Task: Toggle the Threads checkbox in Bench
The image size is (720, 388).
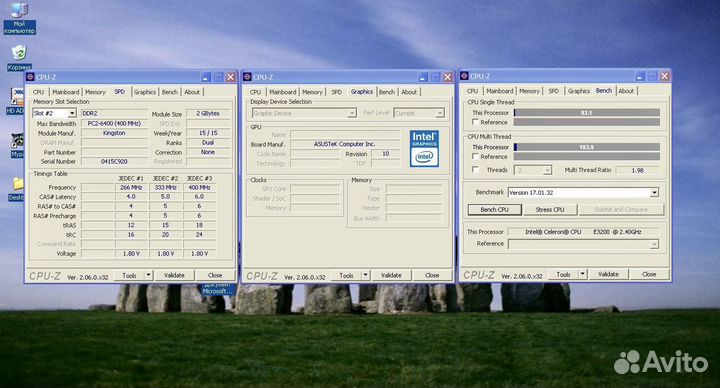Action: (475, 170)
